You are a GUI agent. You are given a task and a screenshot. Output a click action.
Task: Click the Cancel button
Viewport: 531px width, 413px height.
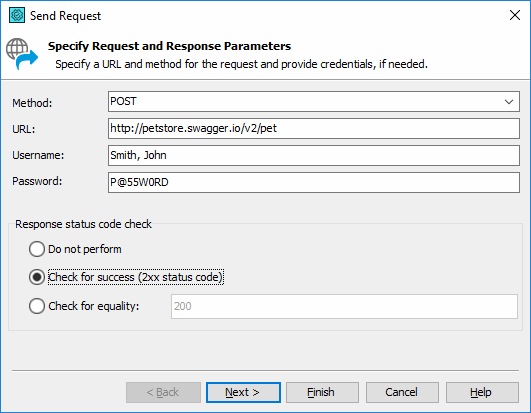coord(402,392)
